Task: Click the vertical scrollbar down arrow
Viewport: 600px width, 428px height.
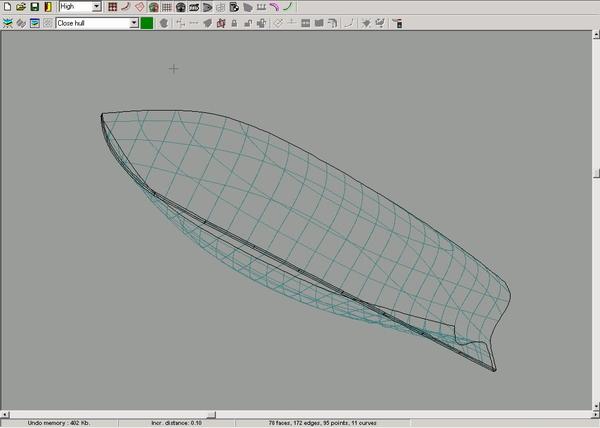Action: (596, 406)
